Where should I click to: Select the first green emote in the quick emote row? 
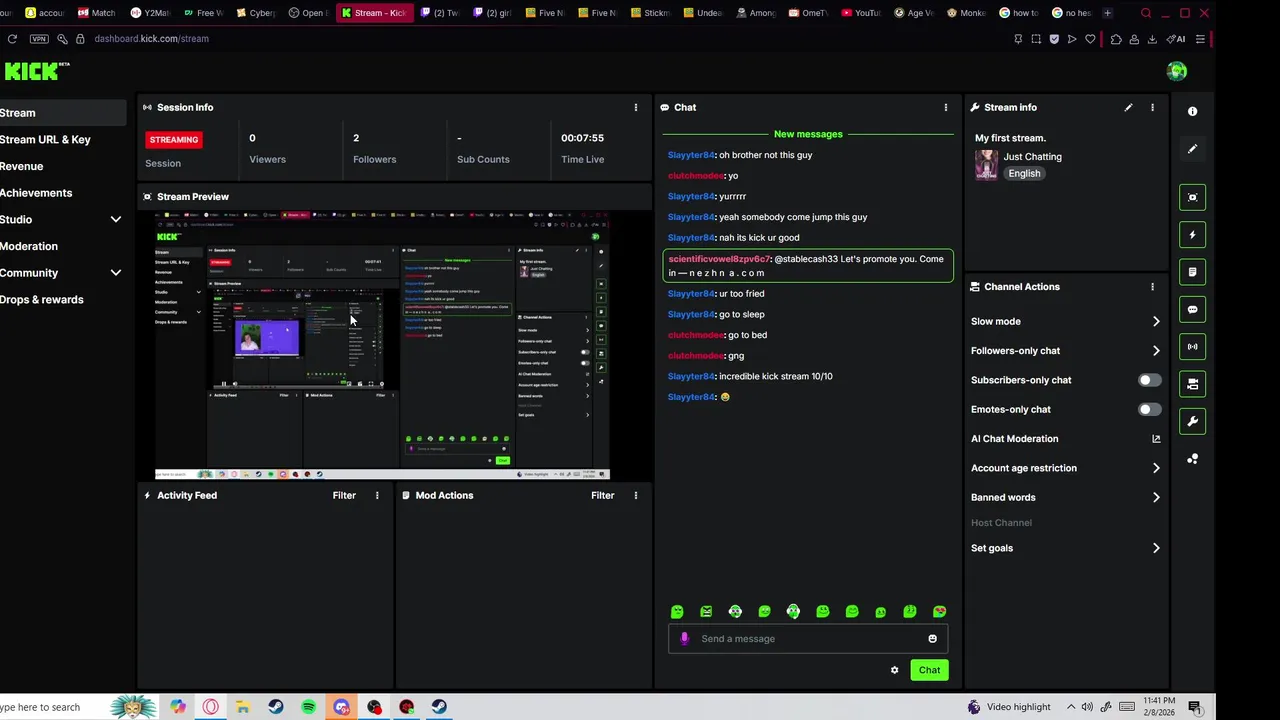tap(677, 612)
